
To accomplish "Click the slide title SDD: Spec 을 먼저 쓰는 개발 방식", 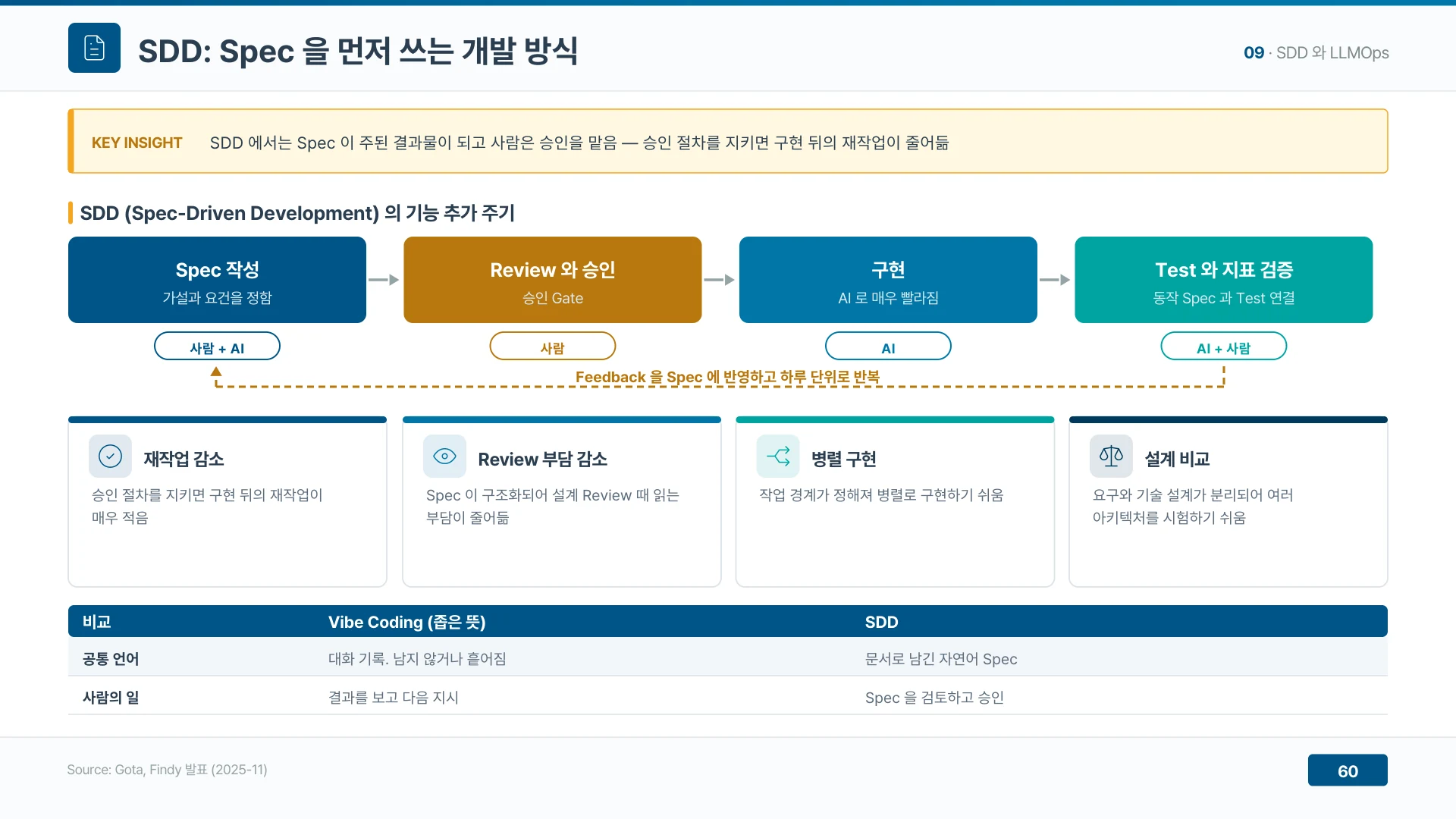I will 358,51.
